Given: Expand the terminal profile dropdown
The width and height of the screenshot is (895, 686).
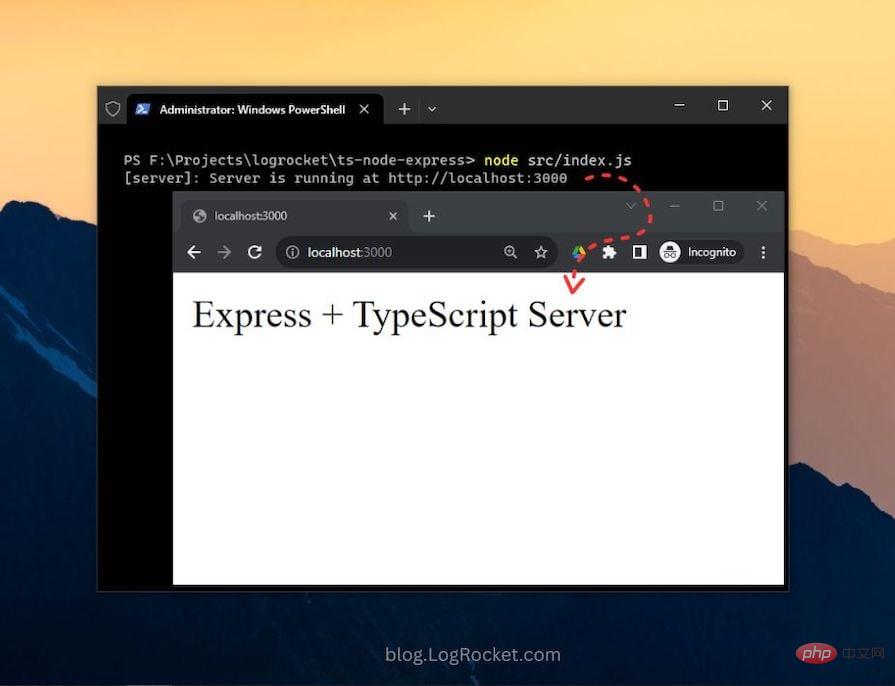Looking at the screenshot, I should point(432,109).
